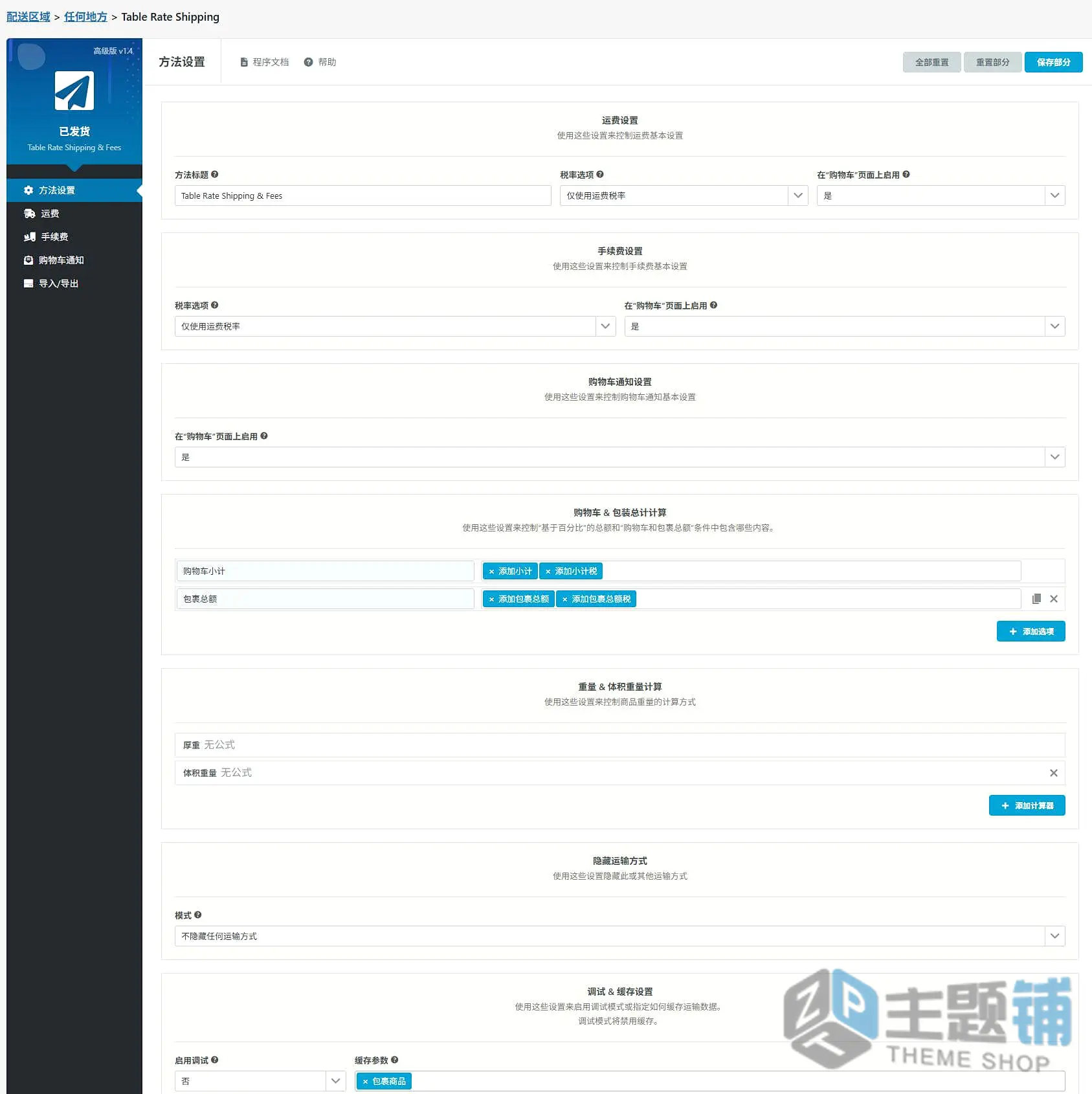Image resolution: width=1092 pixels, height=1094 pixels.
Task: Open 启用调试 dropdown showing 否
Action: pos(260,1081)
